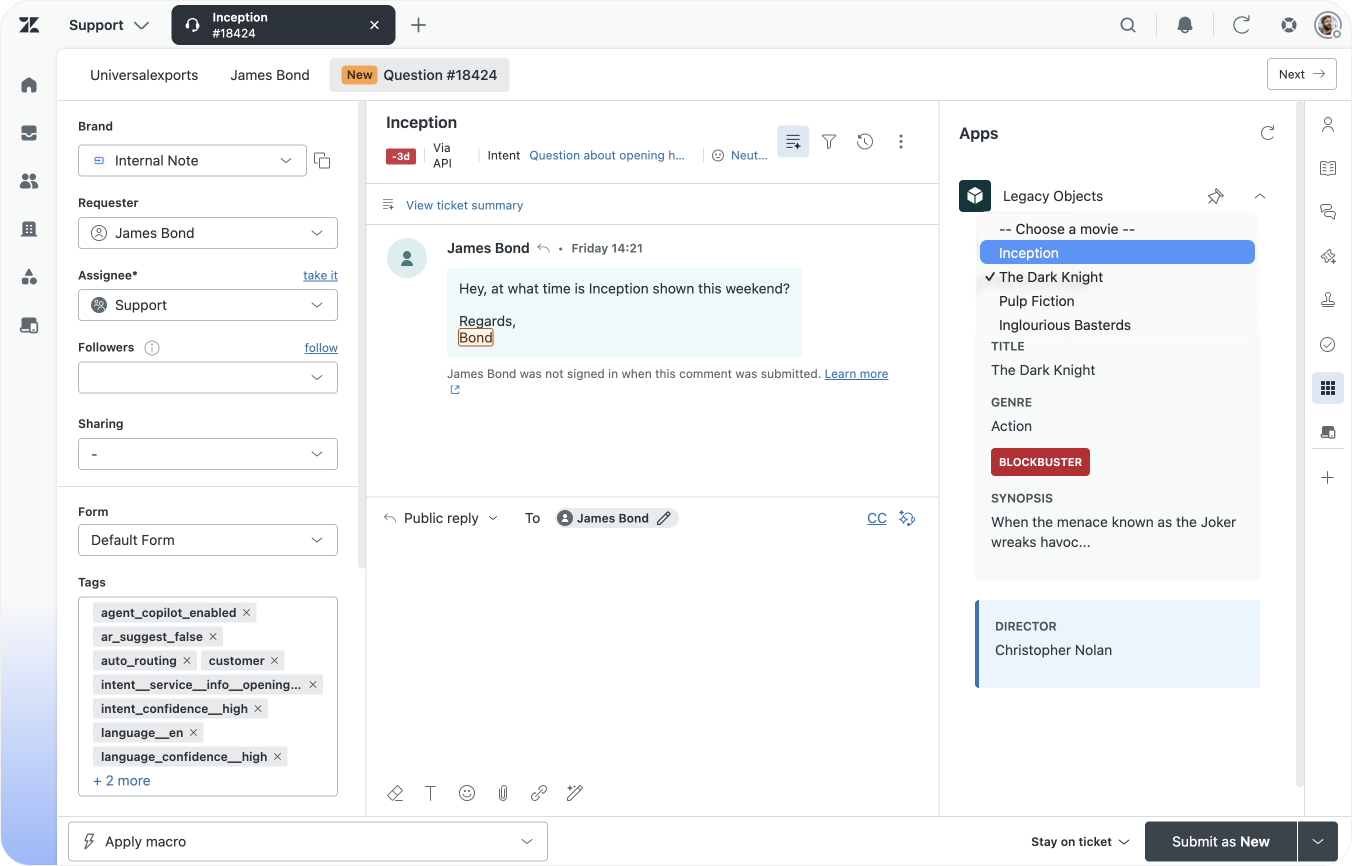Click the CC link
The image size is (1352, 866).
click(877, 518)
